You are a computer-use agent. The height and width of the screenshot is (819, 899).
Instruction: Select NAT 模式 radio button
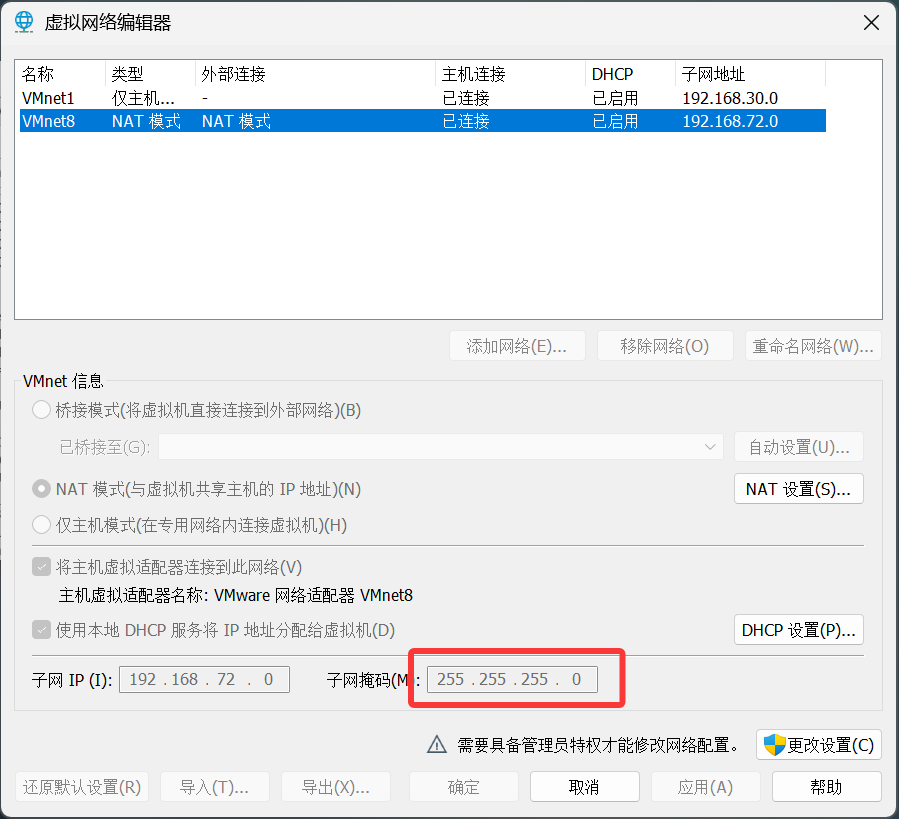click(41, 489)
